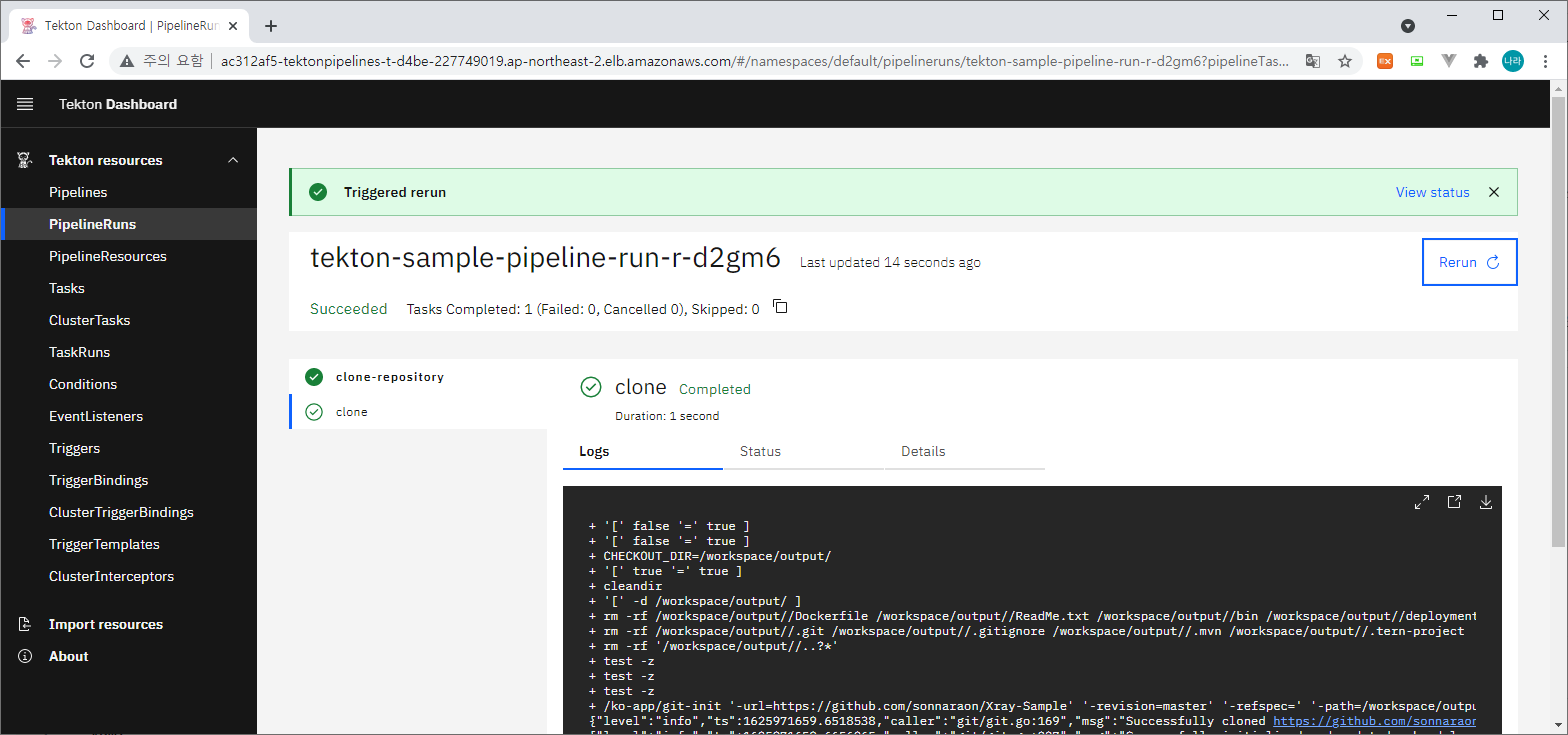Go to Conditions page
1568x735 pixels.
click(128, 384)
